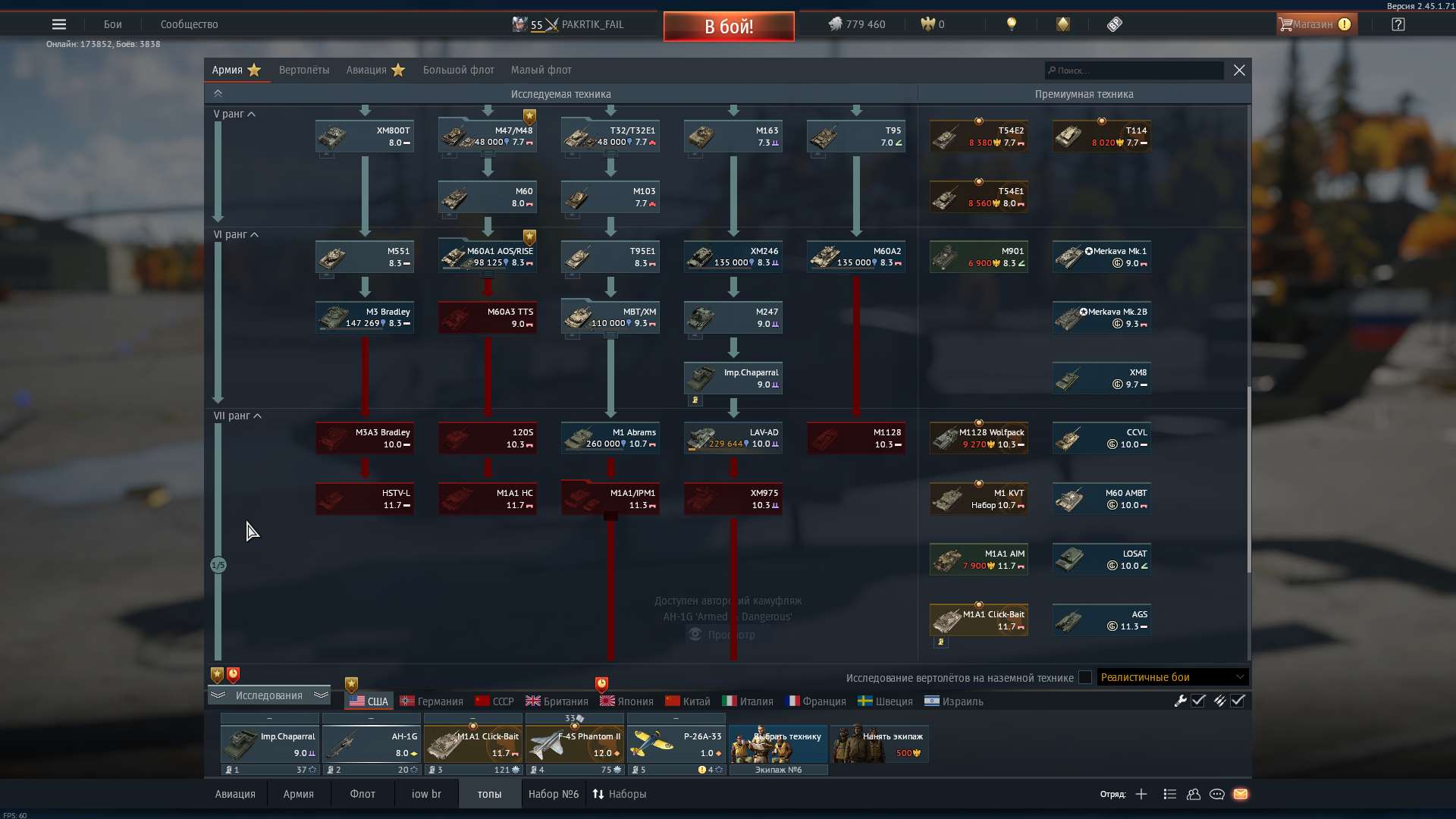
Task: Open the chat bubble icon
Action: (x=1216, y=794)
